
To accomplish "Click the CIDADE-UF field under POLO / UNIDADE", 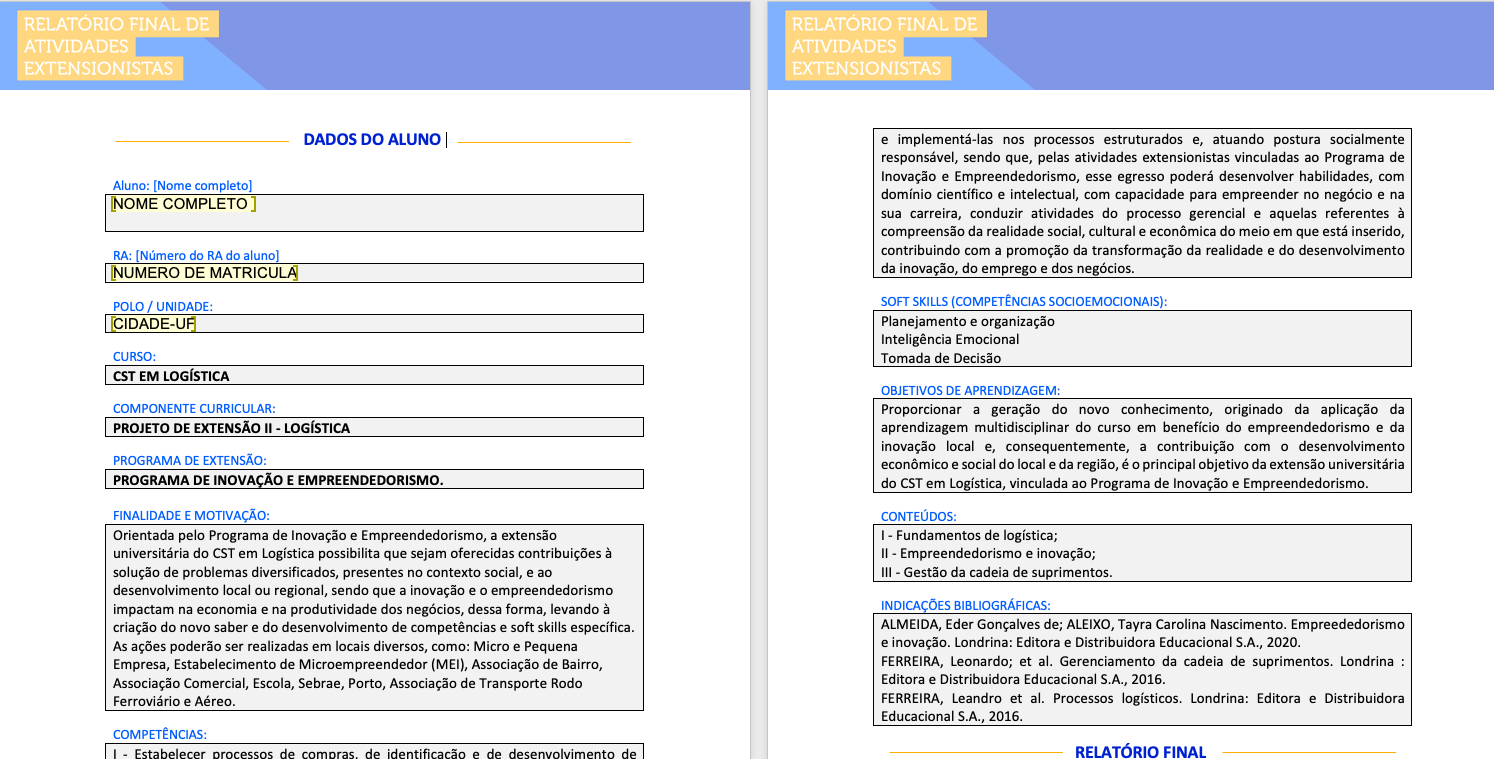I will click(374, 324).
